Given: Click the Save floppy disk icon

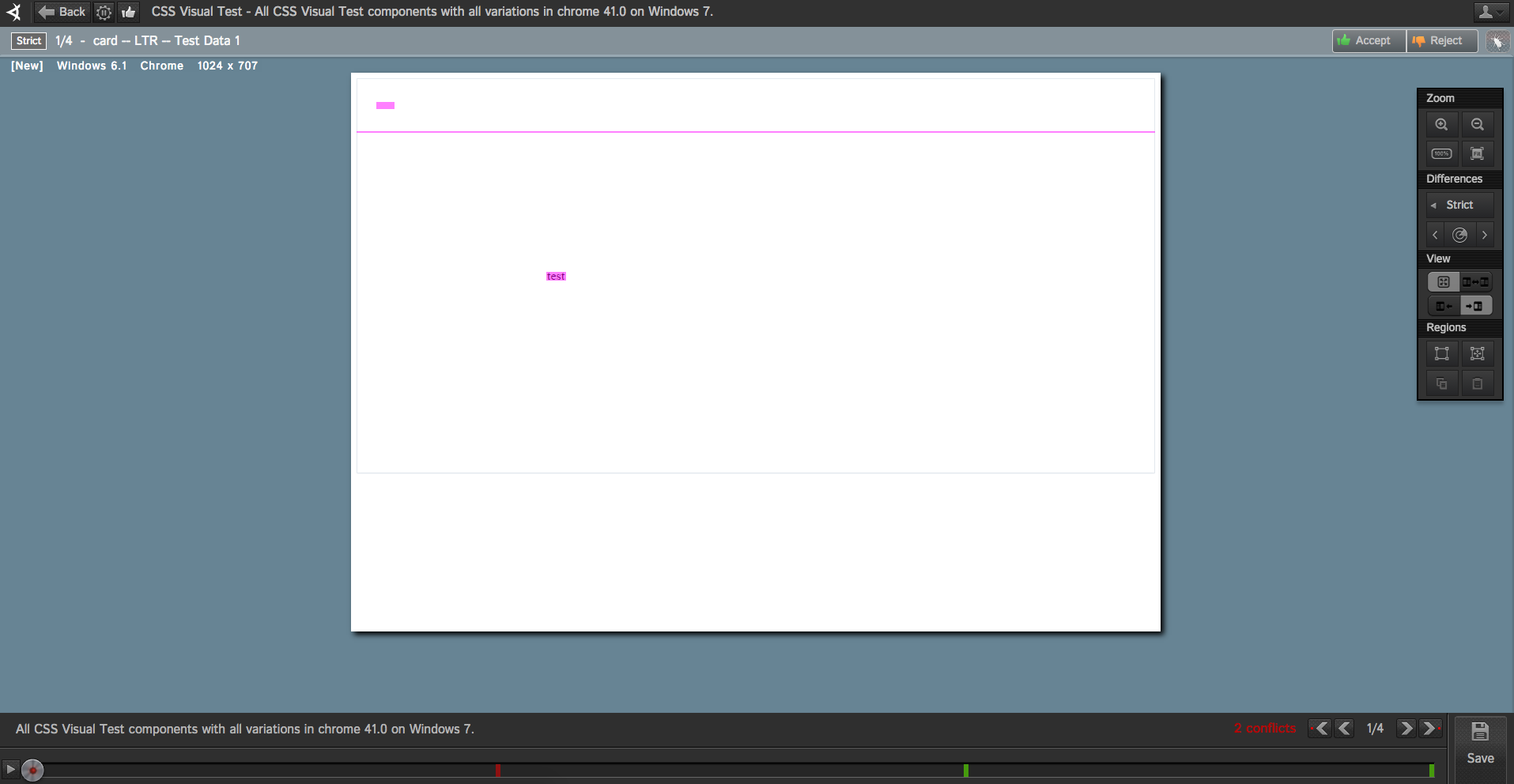Looking at the screenshot, I should pyautogui.click(x=1481, y=730).
